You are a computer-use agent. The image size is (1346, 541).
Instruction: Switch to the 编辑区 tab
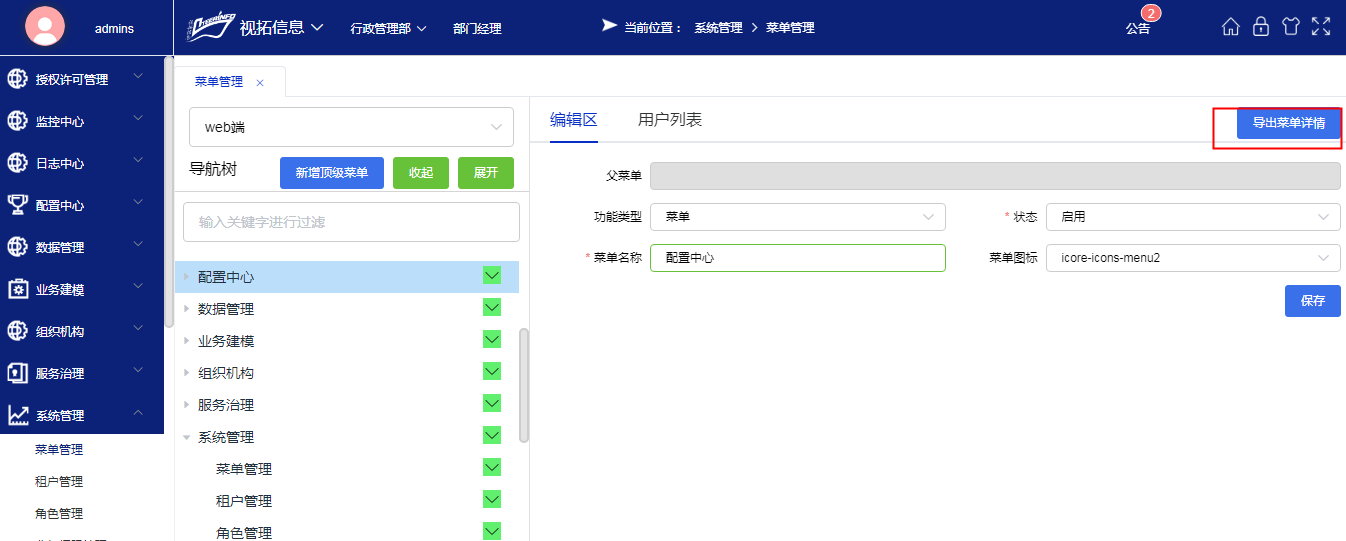574,120
